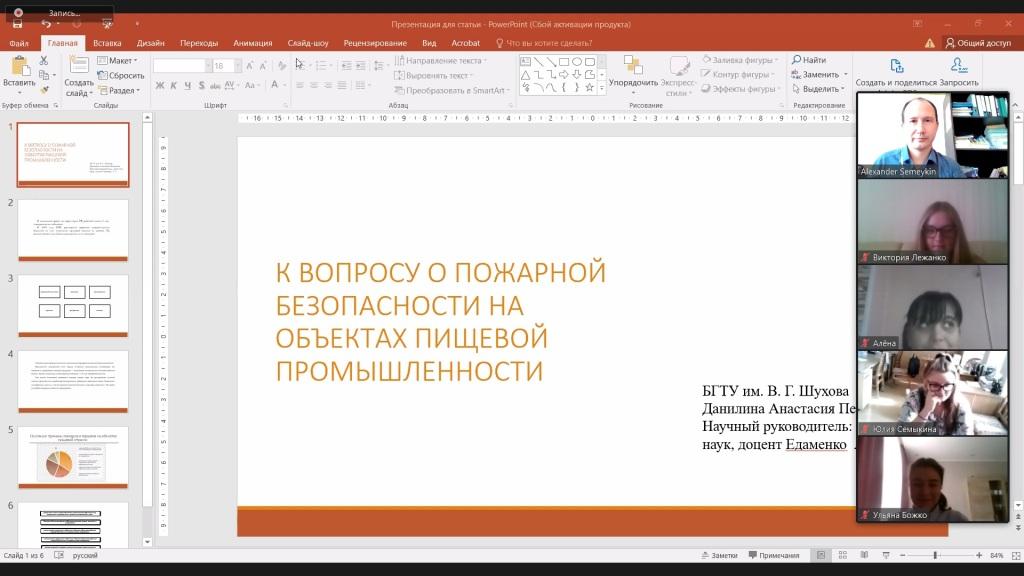Click the Paste (Вставить) clipboard icon

20,67
